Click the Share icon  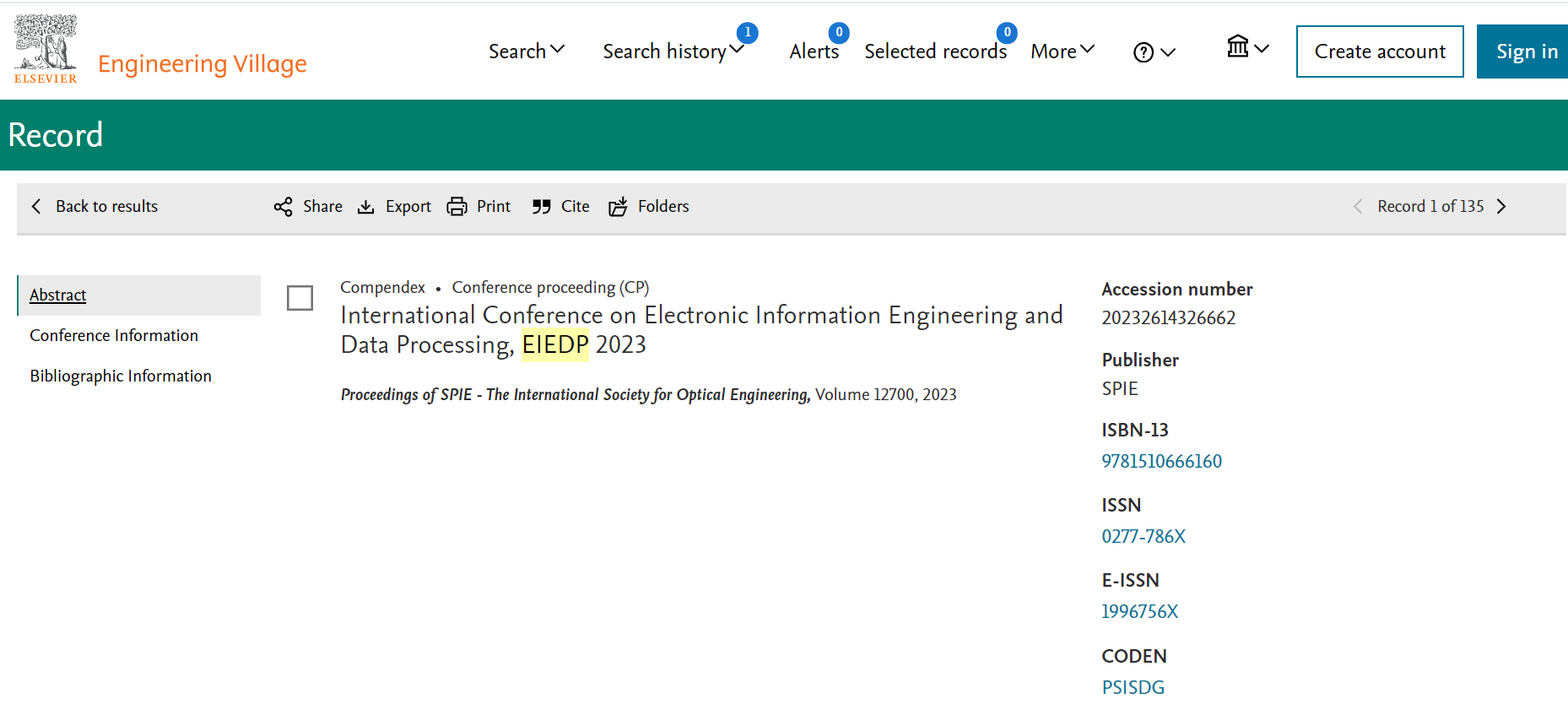[x=283, y=207]
